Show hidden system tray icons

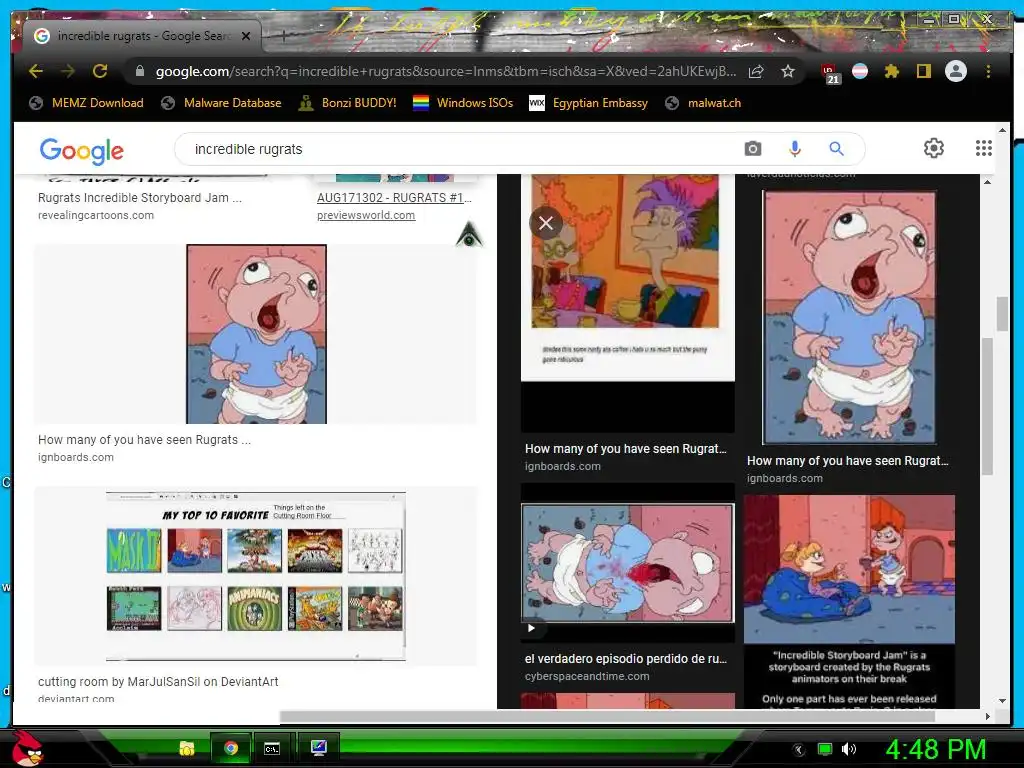click(x=799, y=750)
